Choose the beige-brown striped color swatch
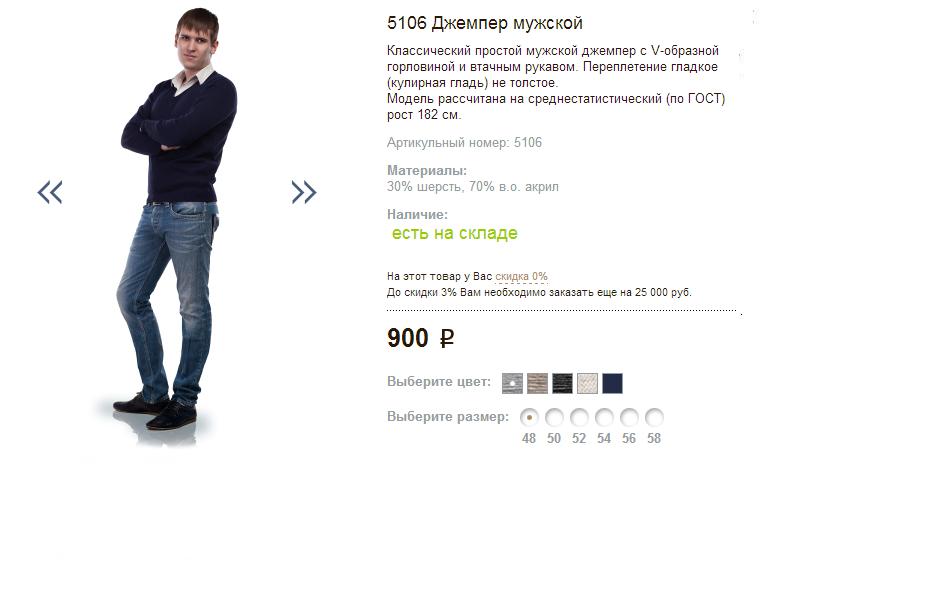 538,383
